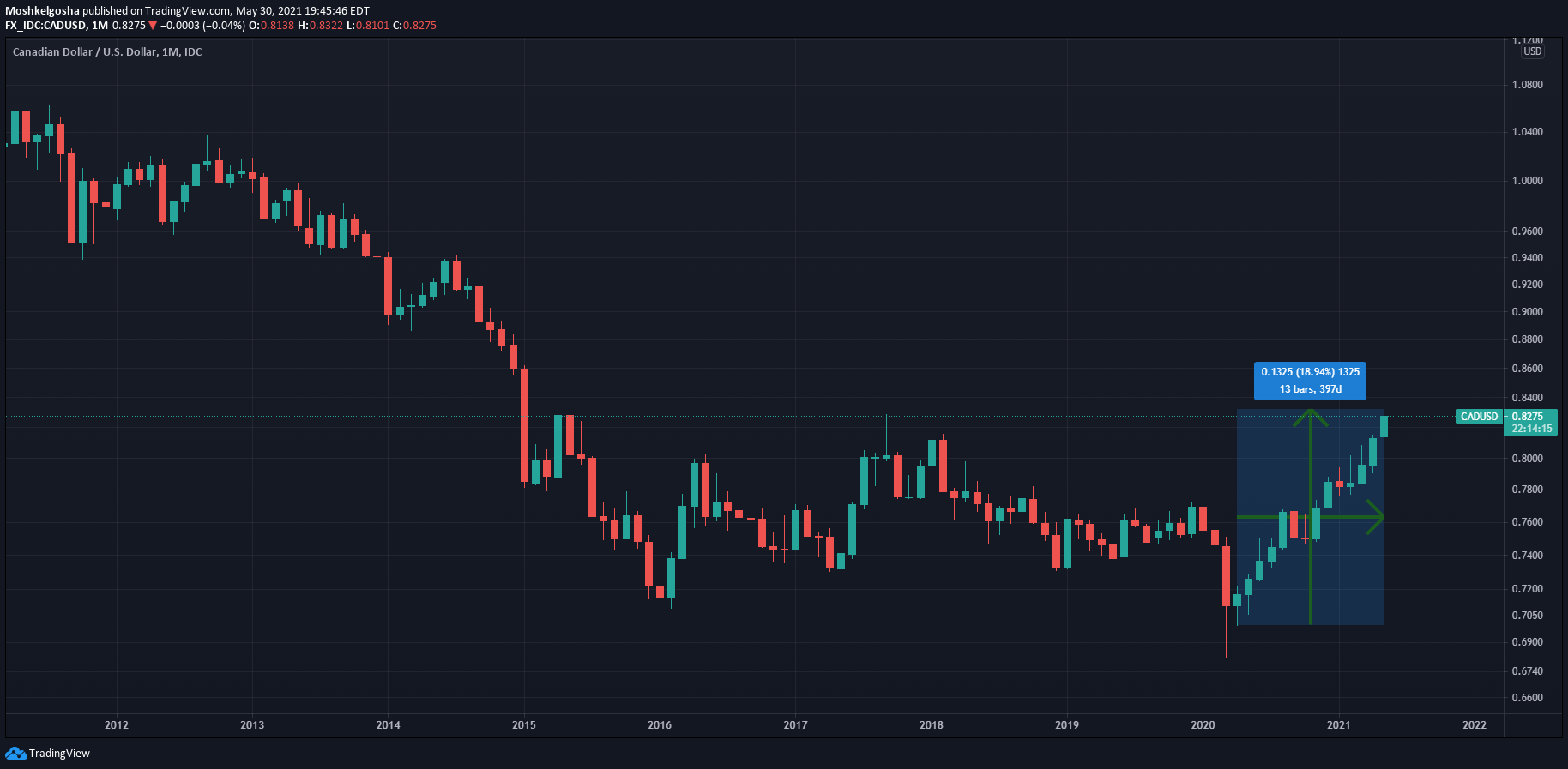
Task: Click the USD currency label on price axis
Action: pos(1532,51)
